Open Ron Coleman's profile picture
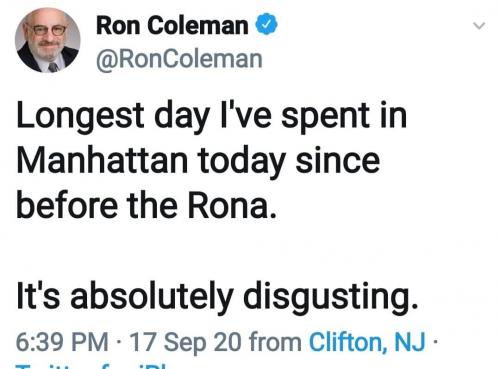The height and width of the screenshot is (369, 500). 48,40
